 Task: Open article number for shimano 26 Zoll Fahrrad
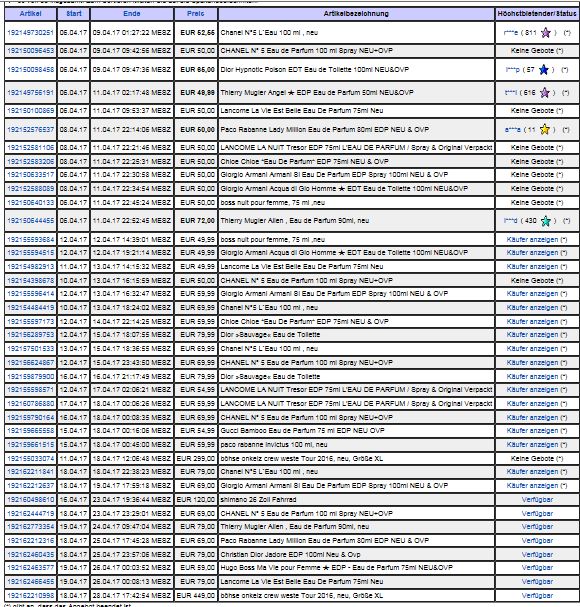click(x=31, y=499)
